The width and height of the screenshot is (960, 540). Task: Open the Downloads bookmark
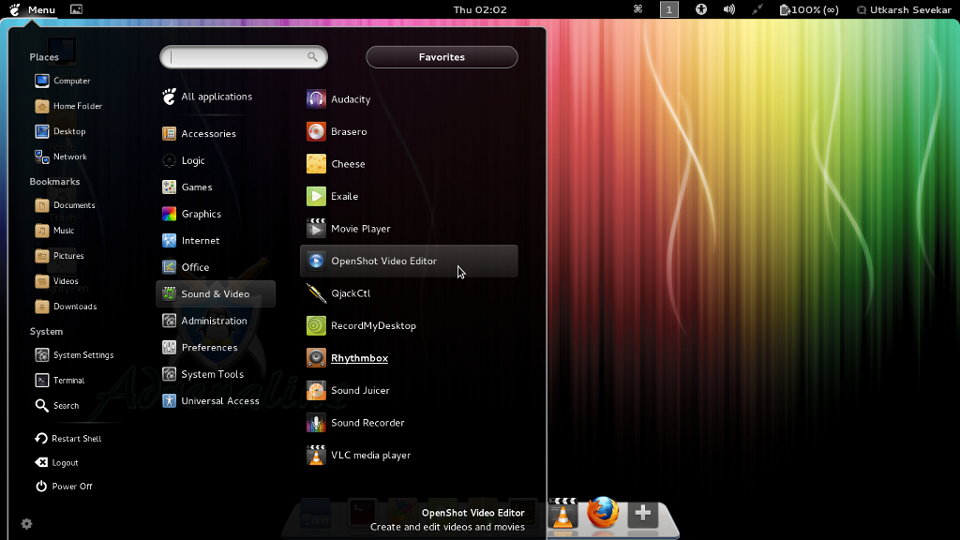click(x=74, y=307)
